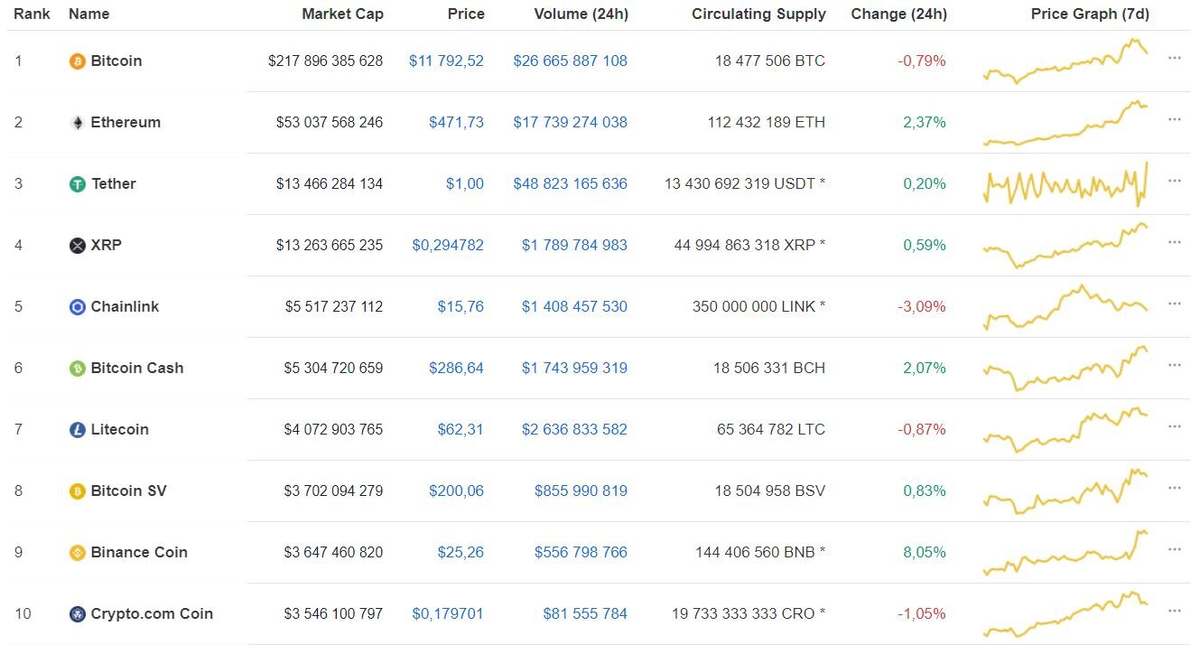Image resolution: width=1200 pixels, height=645 pixels.
Task: Open Binance Coin 7-day price graph
Action: 1066,553
